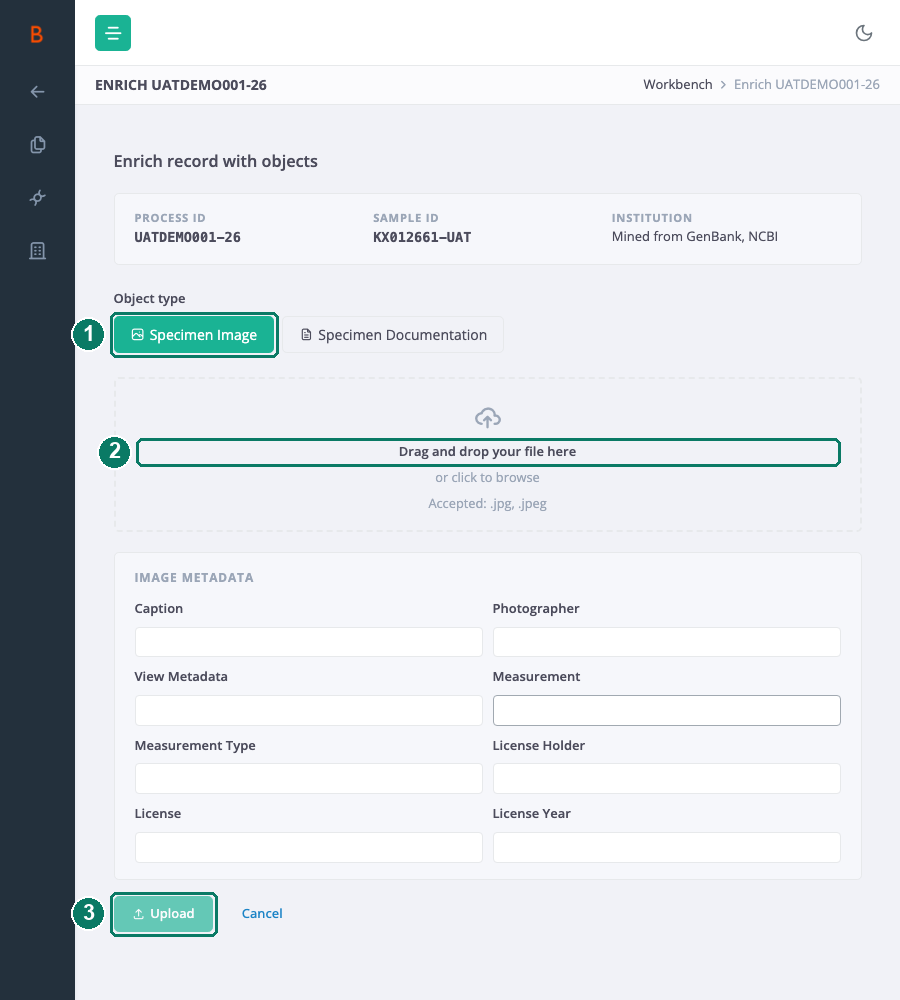This screenshot has width=900, height=1000.
Task: Click 'Mined from GenBank, NCBI' institution text
Action: click(695, 237)
